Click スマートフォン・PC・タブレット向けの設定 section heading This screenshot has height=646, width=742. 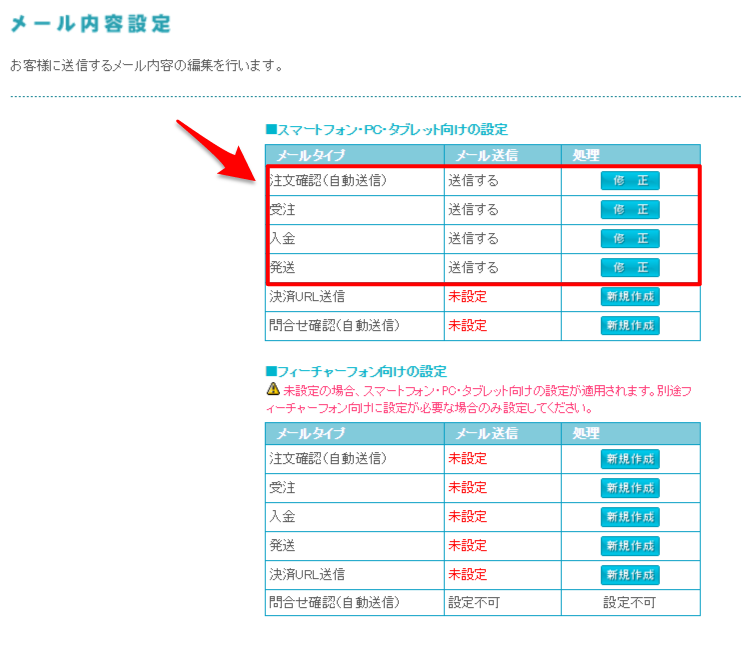tap(387, 129)
